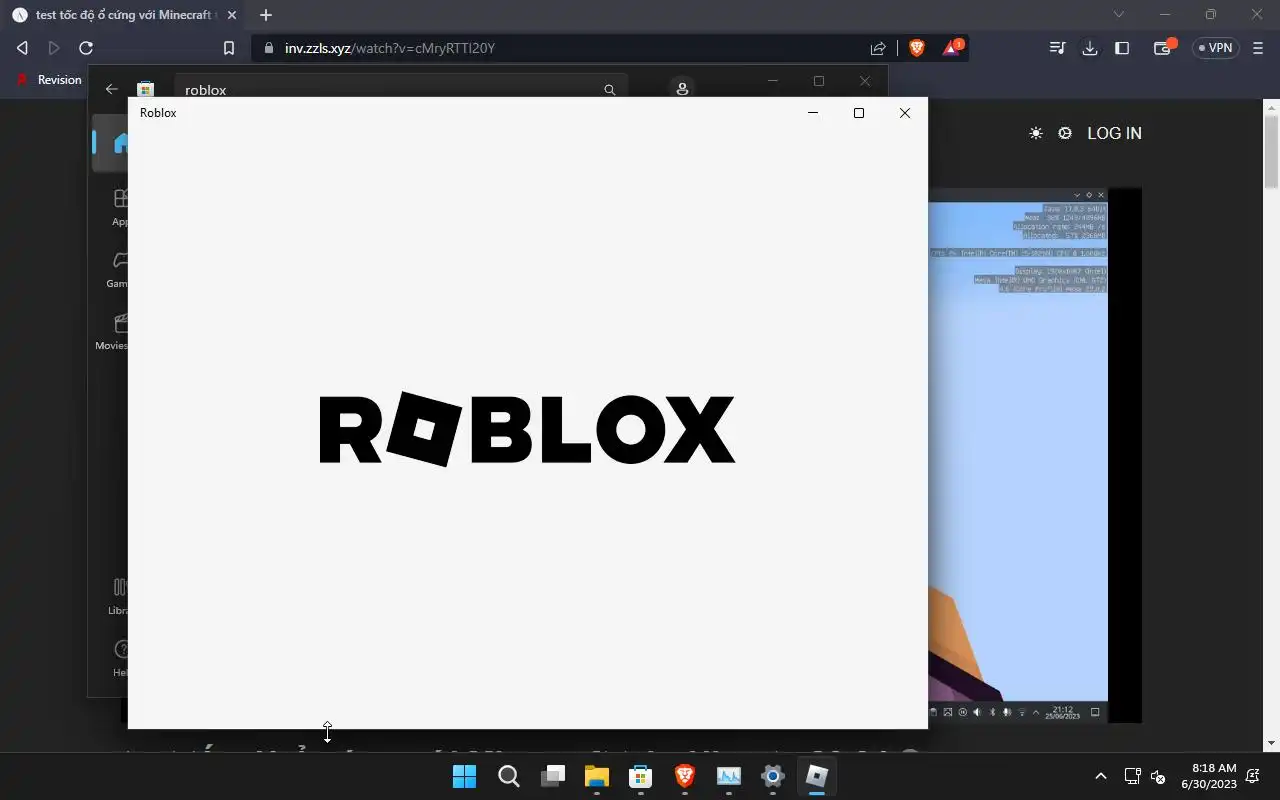The width and height of the screenshot is (1280, 800).
Task: Click the inv.zzls.xyz address bar
Action: click(x=560, y=48)
